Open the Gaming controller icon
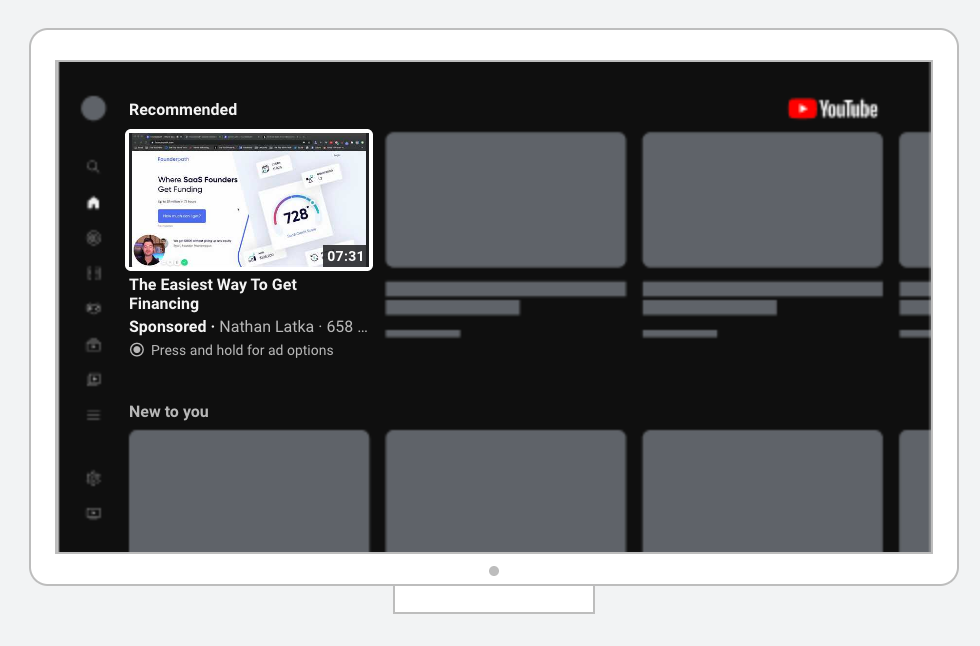Image resolution: width=980 pixels, height=646 pixels. click(93, 309)
